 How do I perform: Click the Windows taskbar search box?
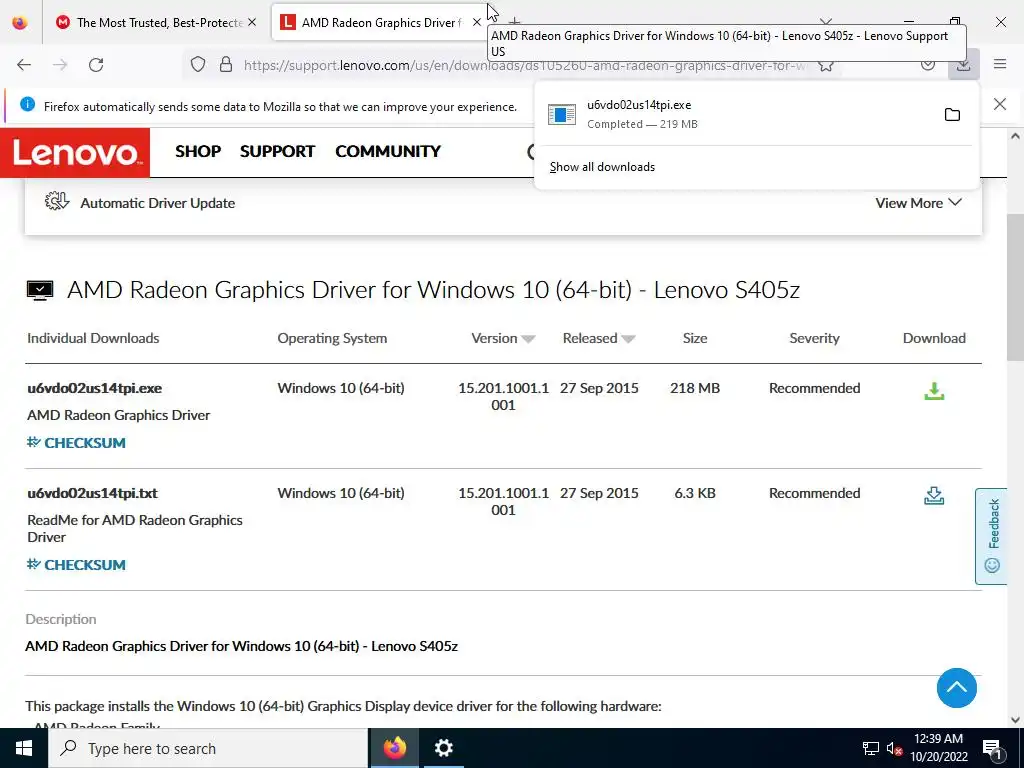click(208, 748)
